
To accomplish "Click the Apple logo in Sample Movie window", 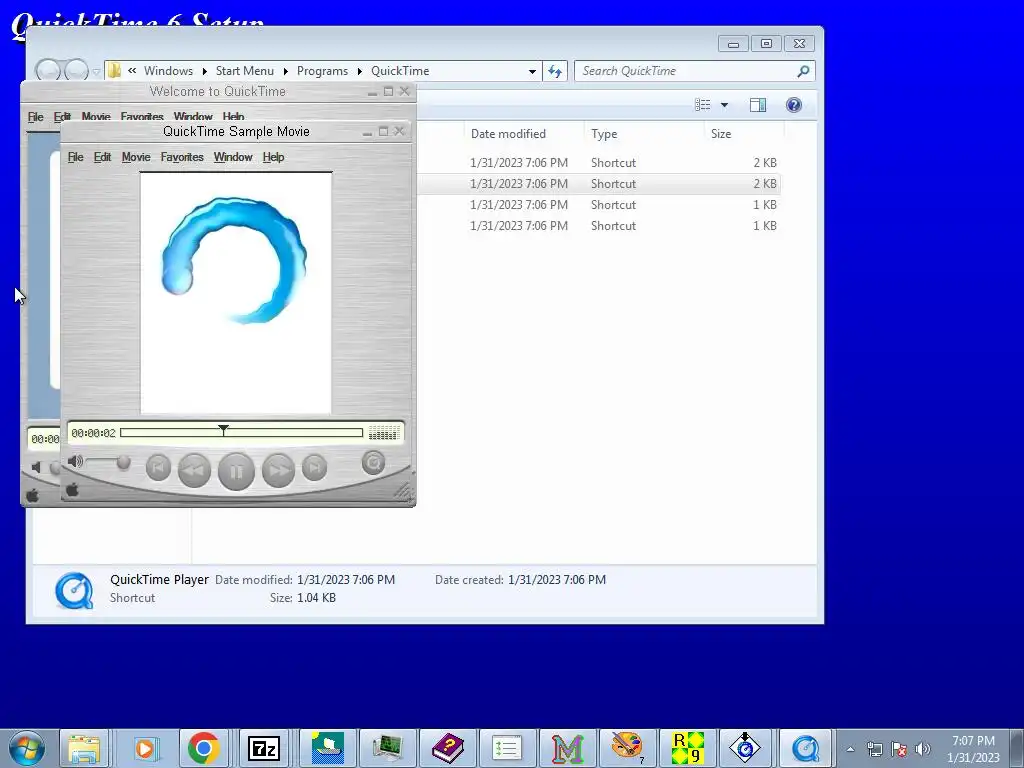I will tap(72, 490).
